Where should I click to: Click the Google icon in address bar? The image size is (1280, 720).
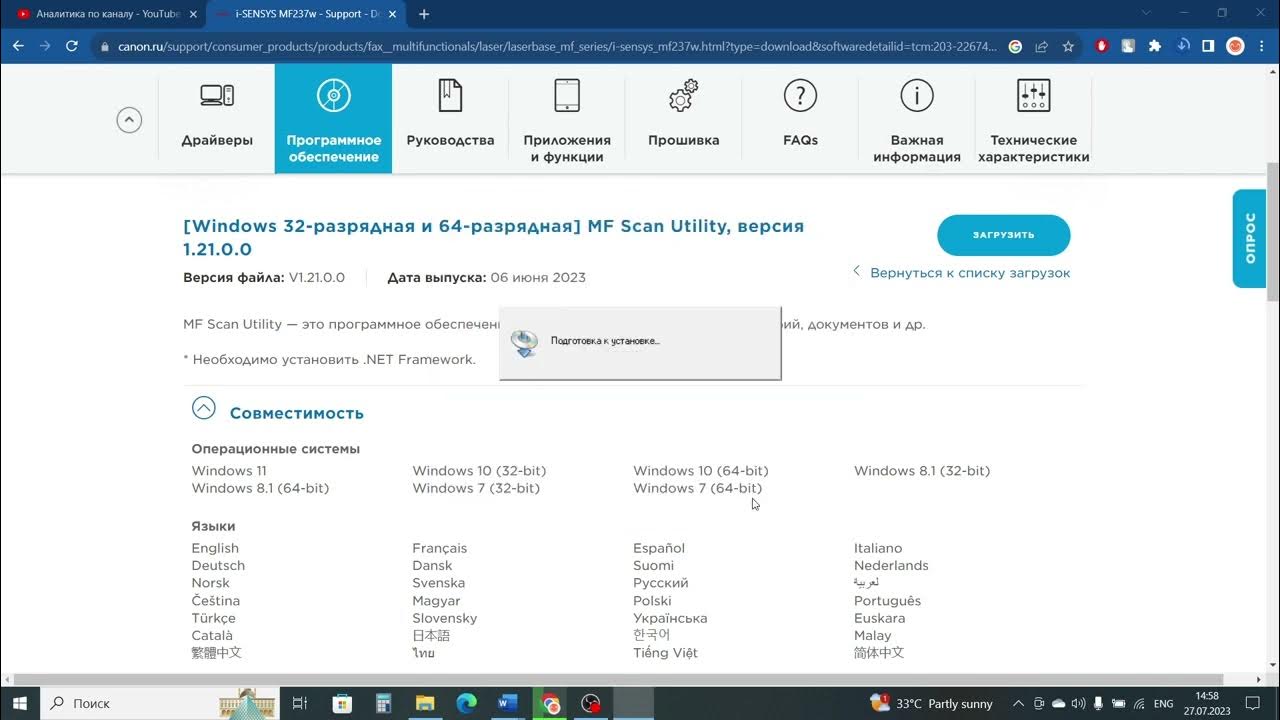tap(1015, 46)
